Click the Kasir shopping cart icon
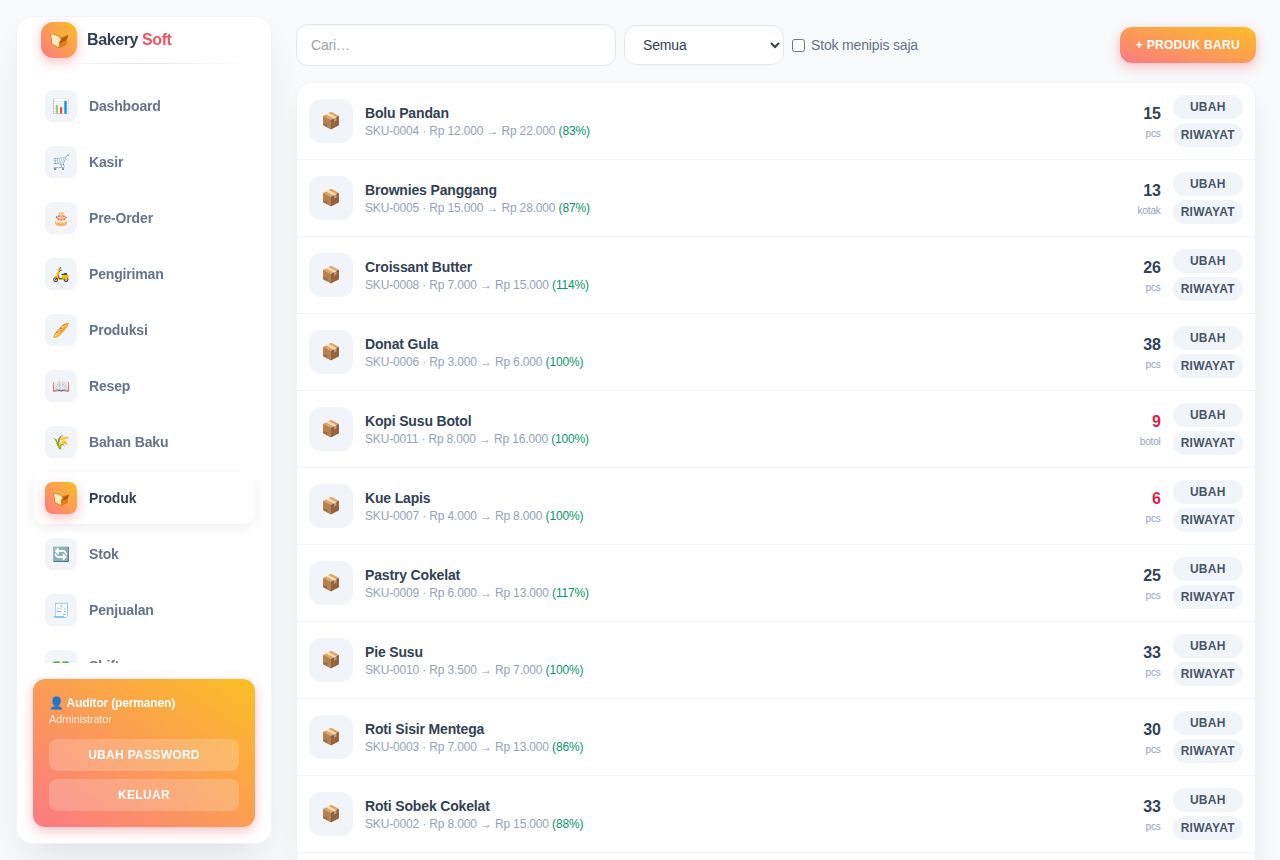1280x860 pixels. click(x=61, y=162)
